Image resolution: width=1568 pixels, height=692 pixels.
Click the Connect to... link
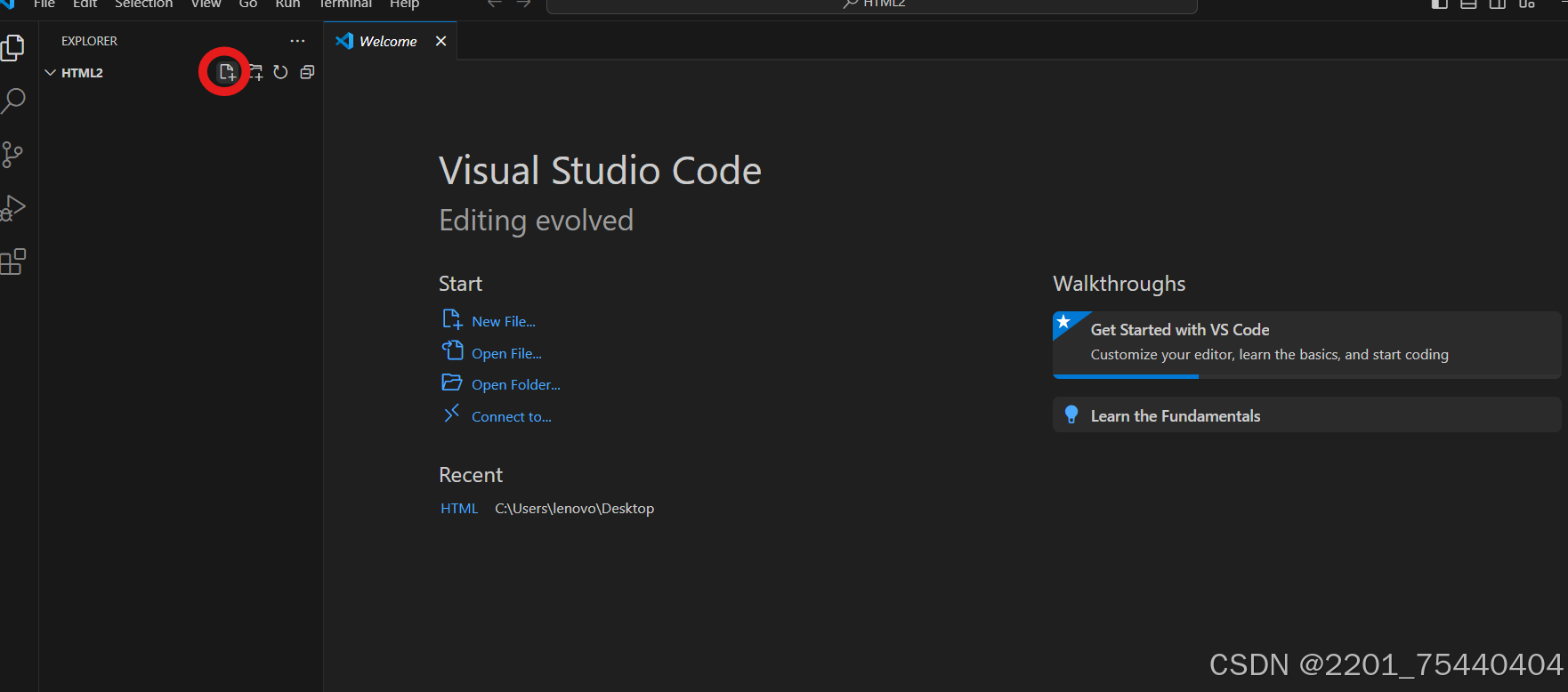(x=512, y=416)
